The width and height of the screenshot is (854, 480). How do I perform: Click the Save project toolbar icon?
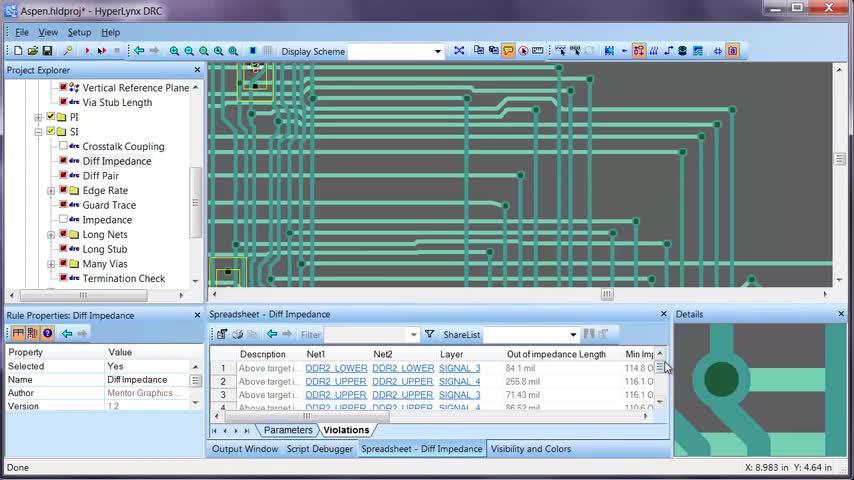(47, 51)
